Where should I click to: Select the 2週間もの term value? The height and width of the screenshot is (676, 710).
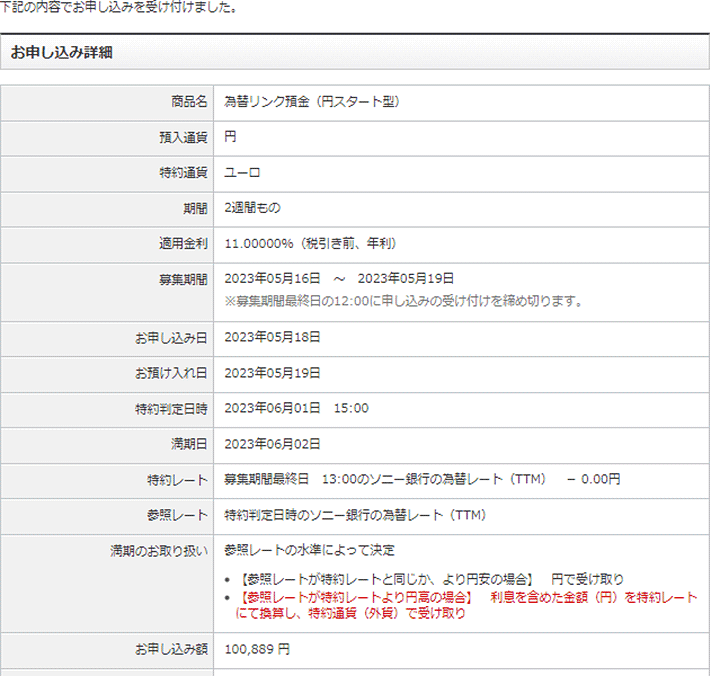click(253, 208)
